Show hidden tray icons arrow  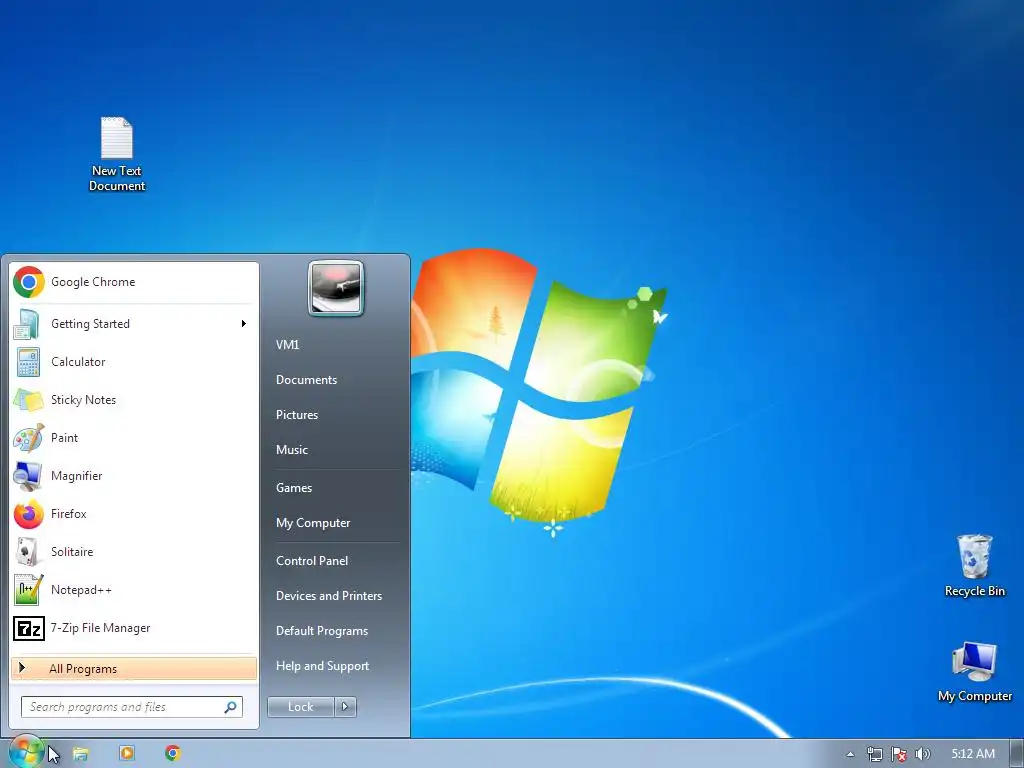point(850,754)
